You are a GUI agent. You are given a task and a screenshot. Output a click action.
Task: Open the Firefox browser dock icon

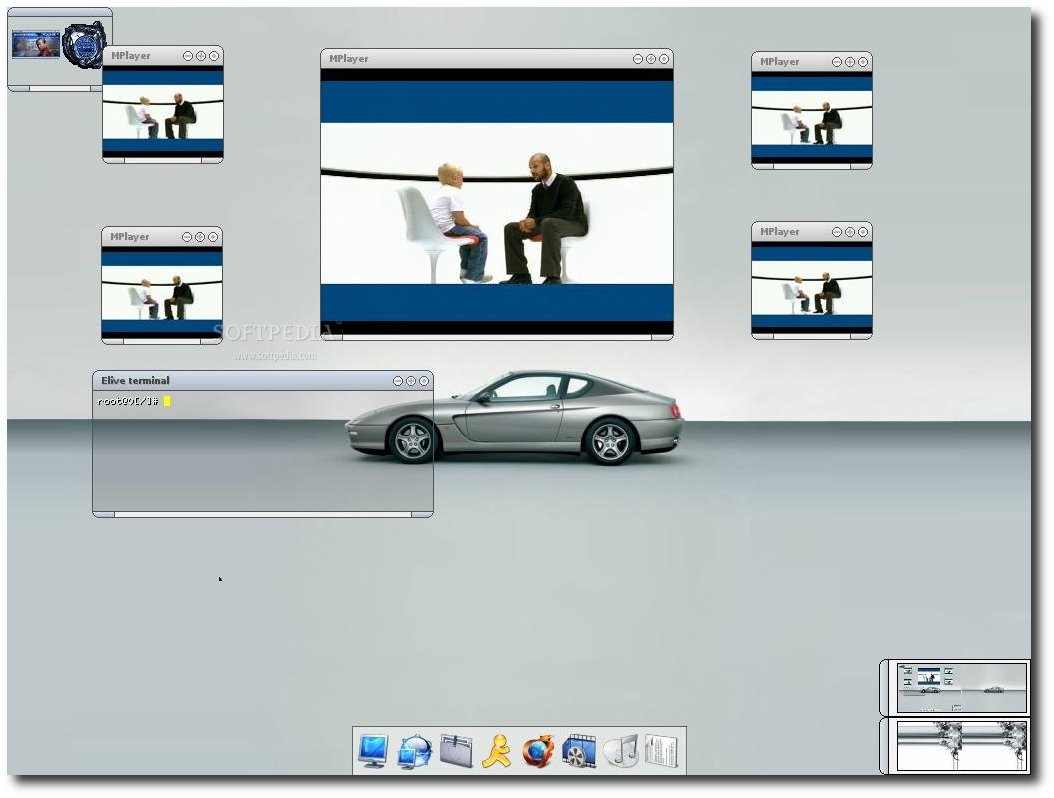point(538,751)
